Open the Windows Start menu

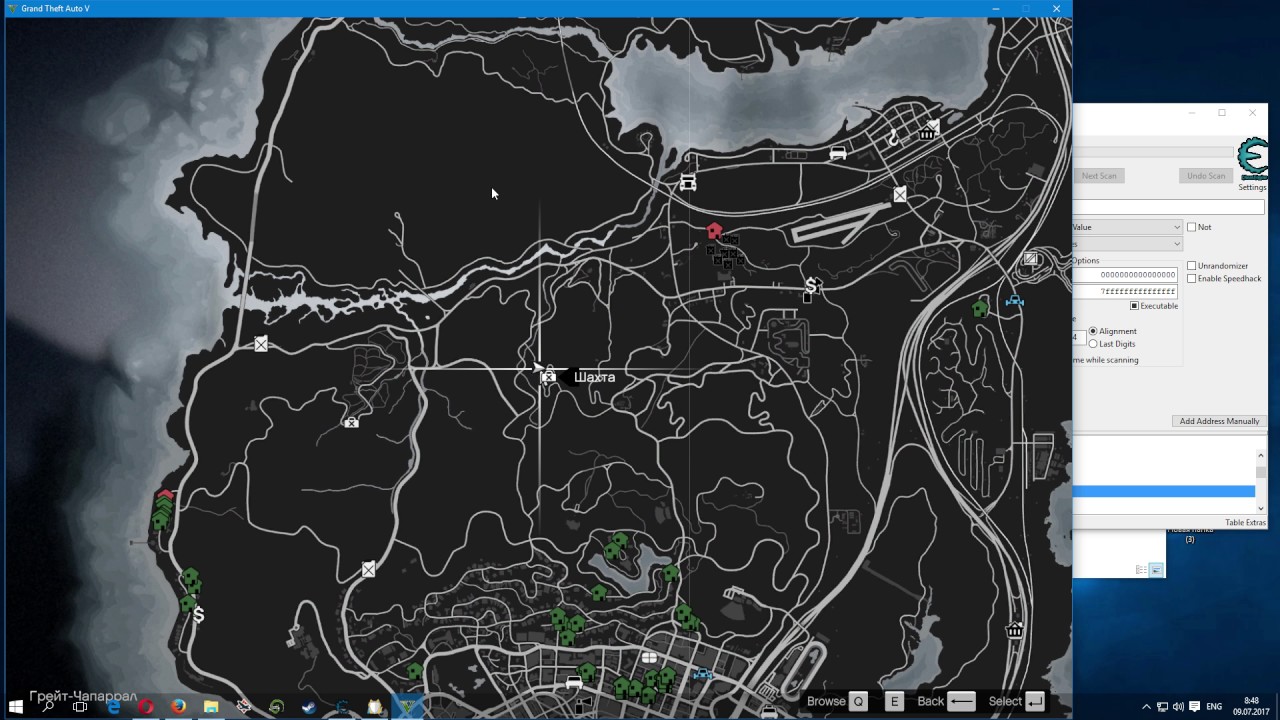point(16,707)
